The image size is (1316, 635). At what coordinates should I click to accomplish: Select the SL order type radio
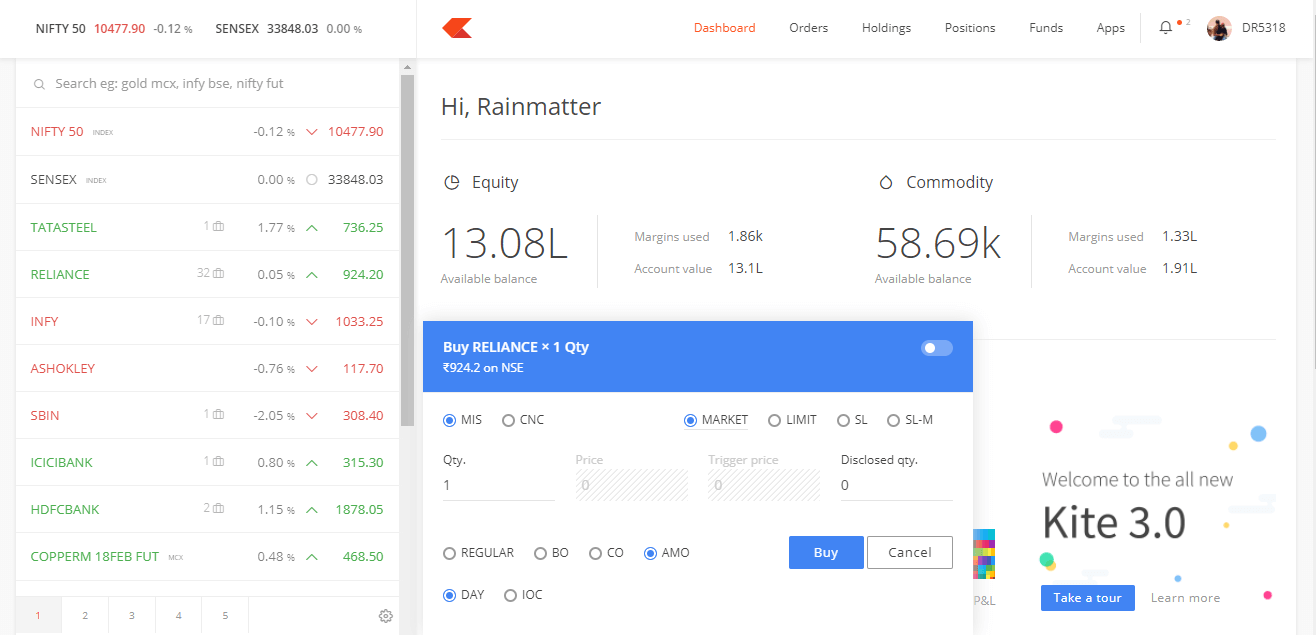point(843,420)
